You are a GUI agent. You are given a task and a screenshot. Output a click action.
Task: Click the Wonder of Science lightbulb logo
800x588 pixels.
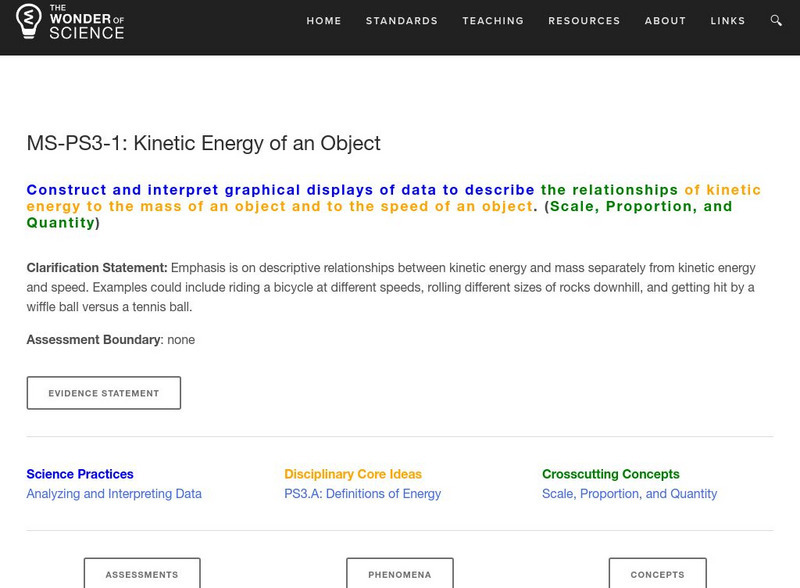point(30,21)
